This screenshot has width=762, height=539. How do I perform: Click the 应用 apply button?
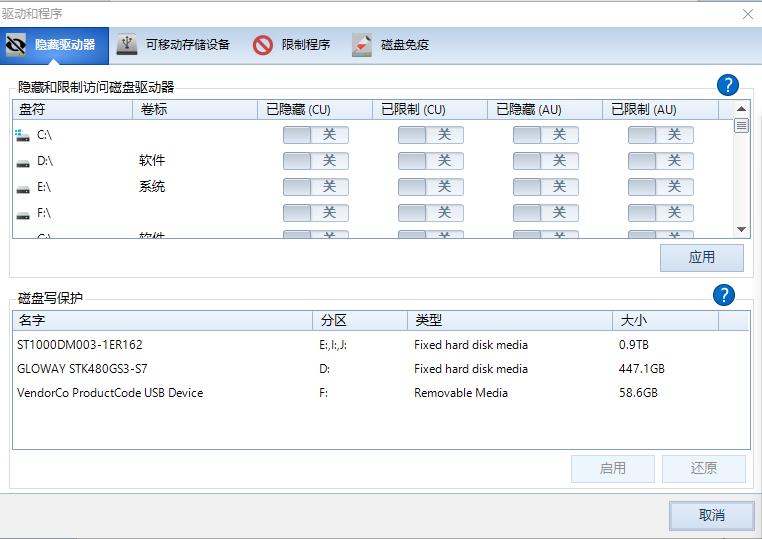(x=702, y=257)
